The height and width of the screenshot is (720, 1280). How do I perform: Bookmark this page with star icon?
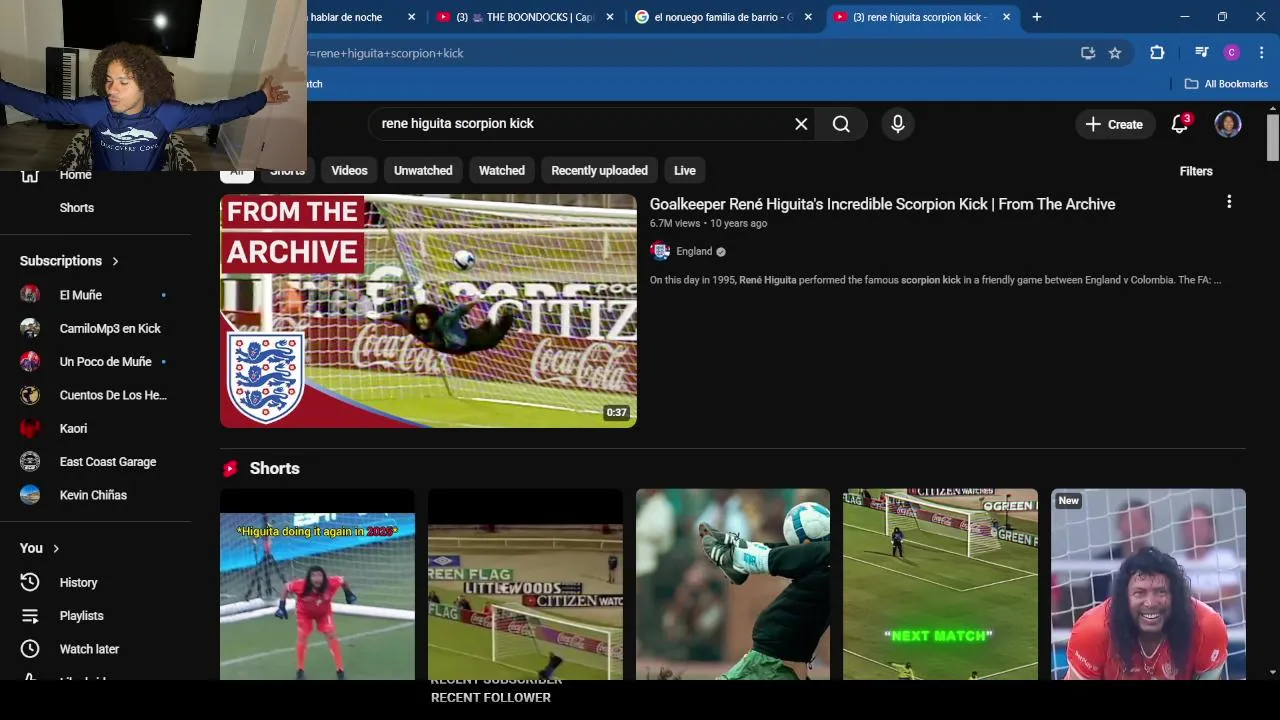(1115, 53)
